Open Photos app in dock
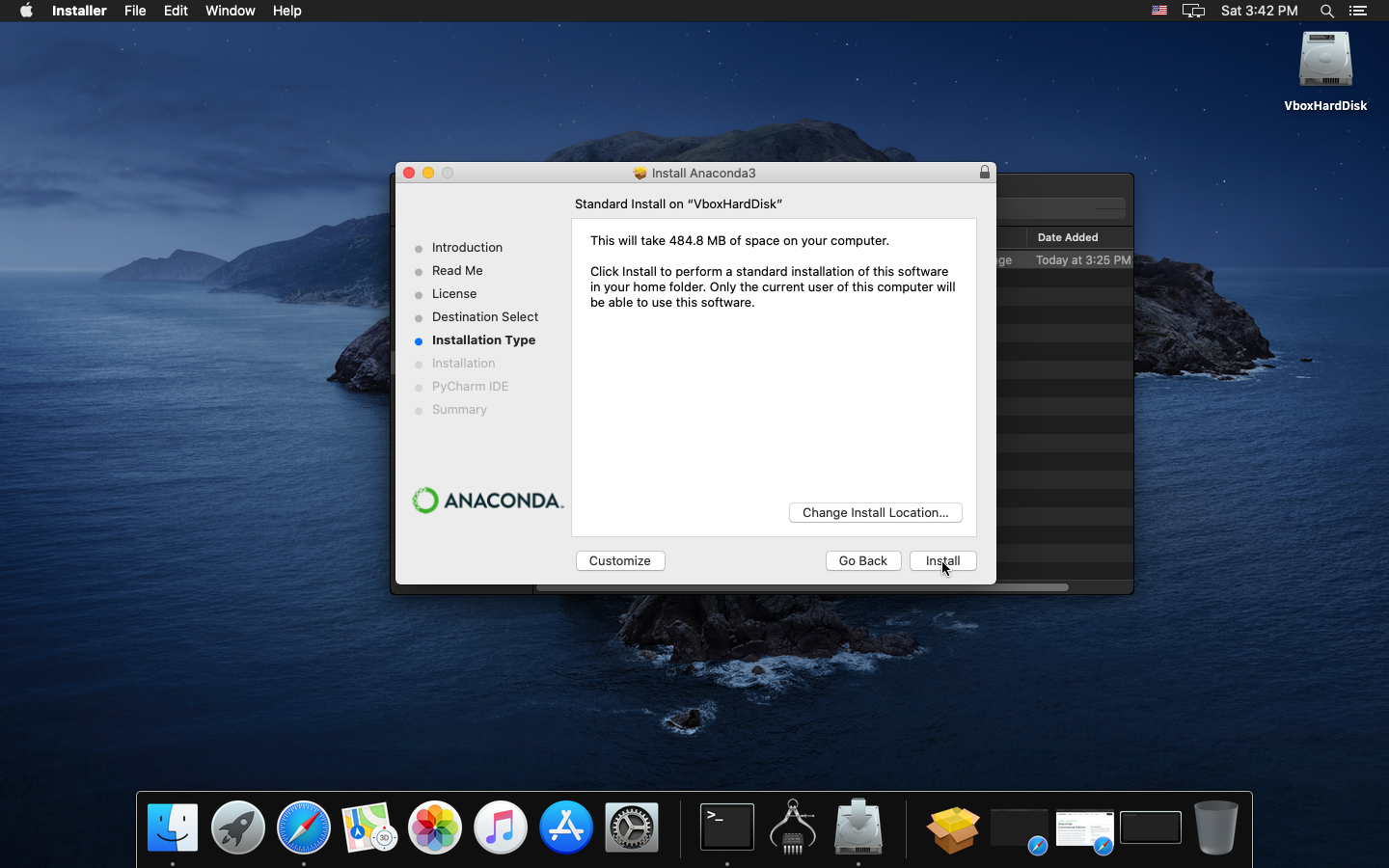 coord(435,827)
